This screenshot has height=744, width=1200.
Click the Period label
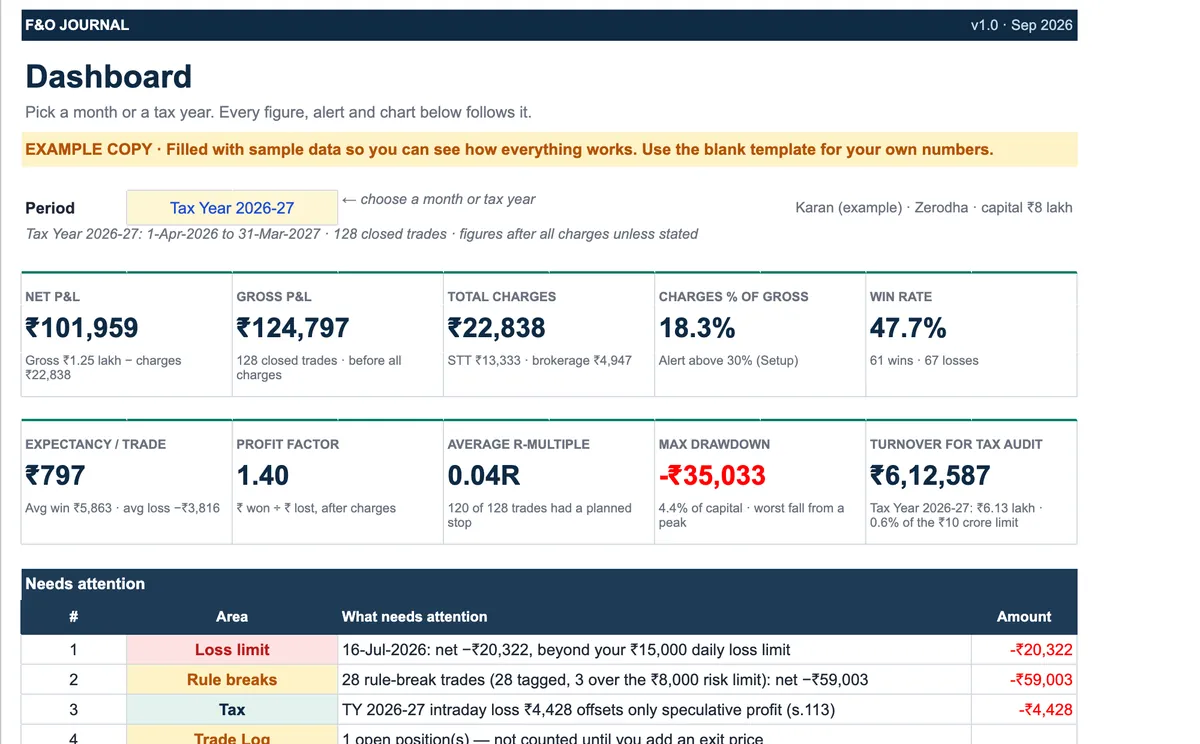(x=50, y=208)
